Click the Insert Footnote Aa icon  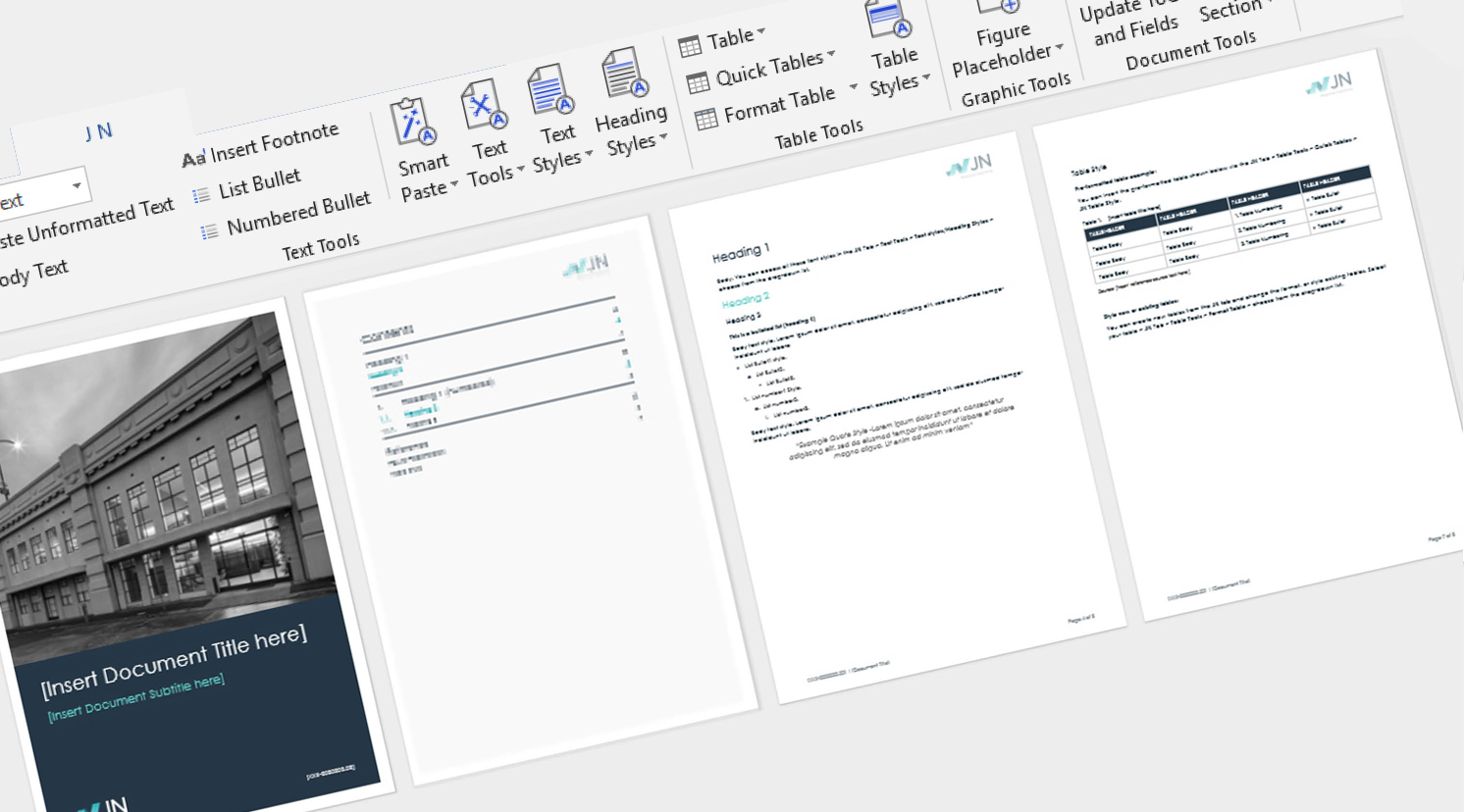193,158
